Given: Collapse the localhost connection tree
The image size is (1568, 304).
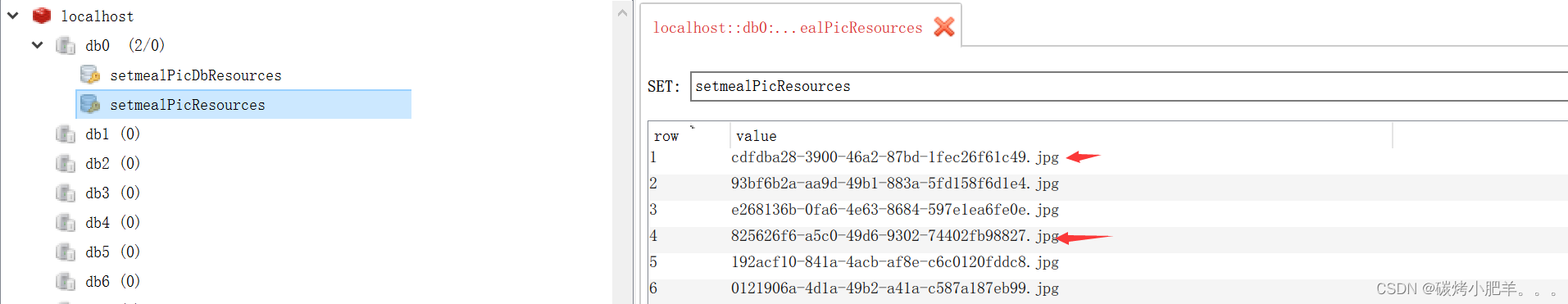Looking at the screenshot, I should [13, 15].
